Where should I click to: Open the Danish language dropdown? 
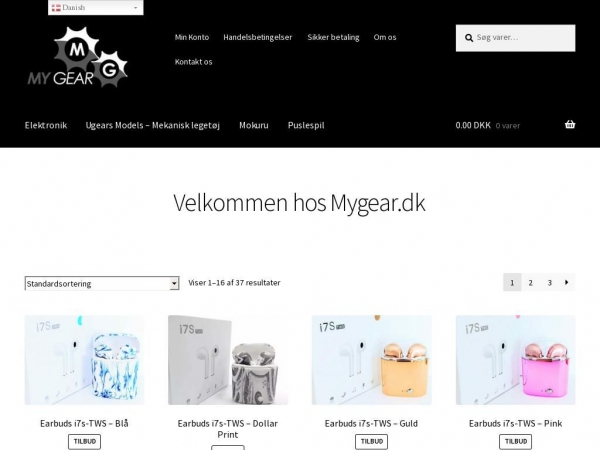click(x=96, y=8)
